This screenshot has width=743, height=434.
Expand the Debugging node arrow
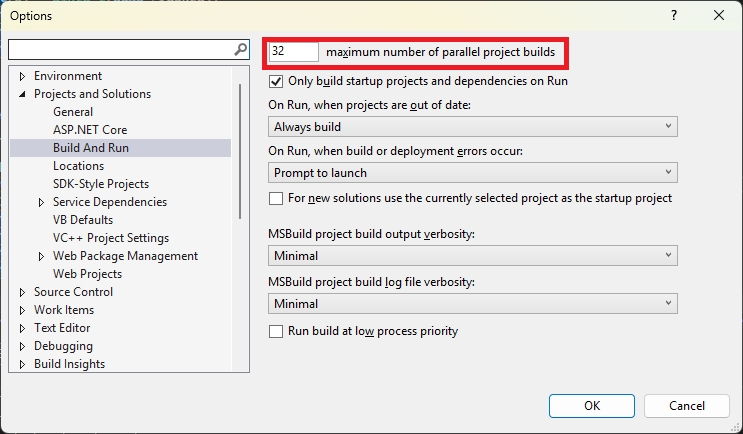pyautogui.click(x=22, y=346)
